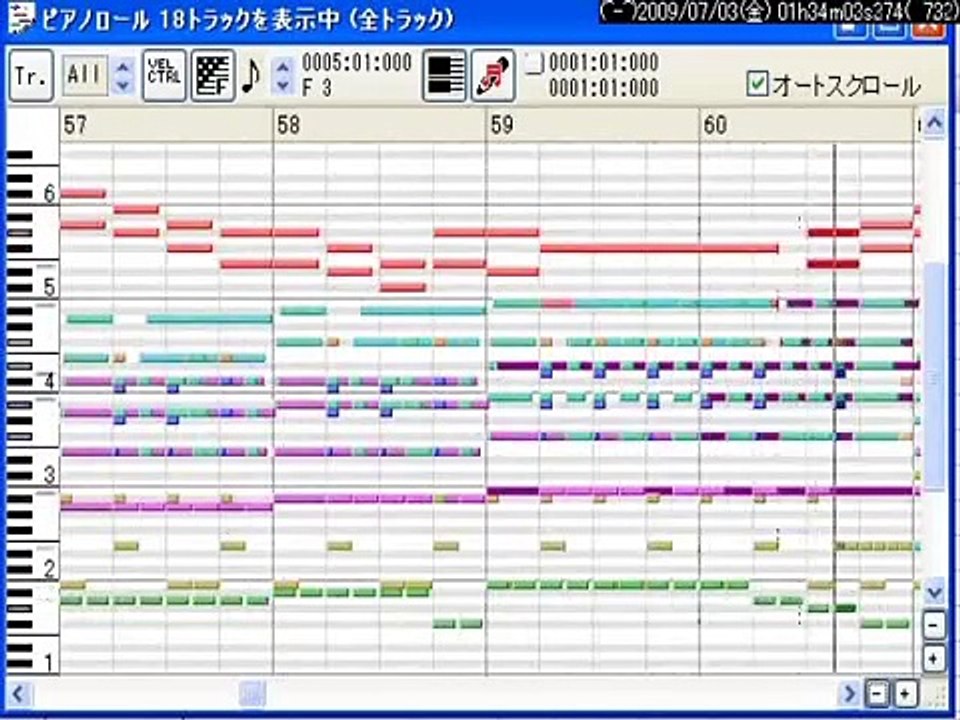
Task: Click the vertical scrollbar thumb
Action: [x=934, y=375]
